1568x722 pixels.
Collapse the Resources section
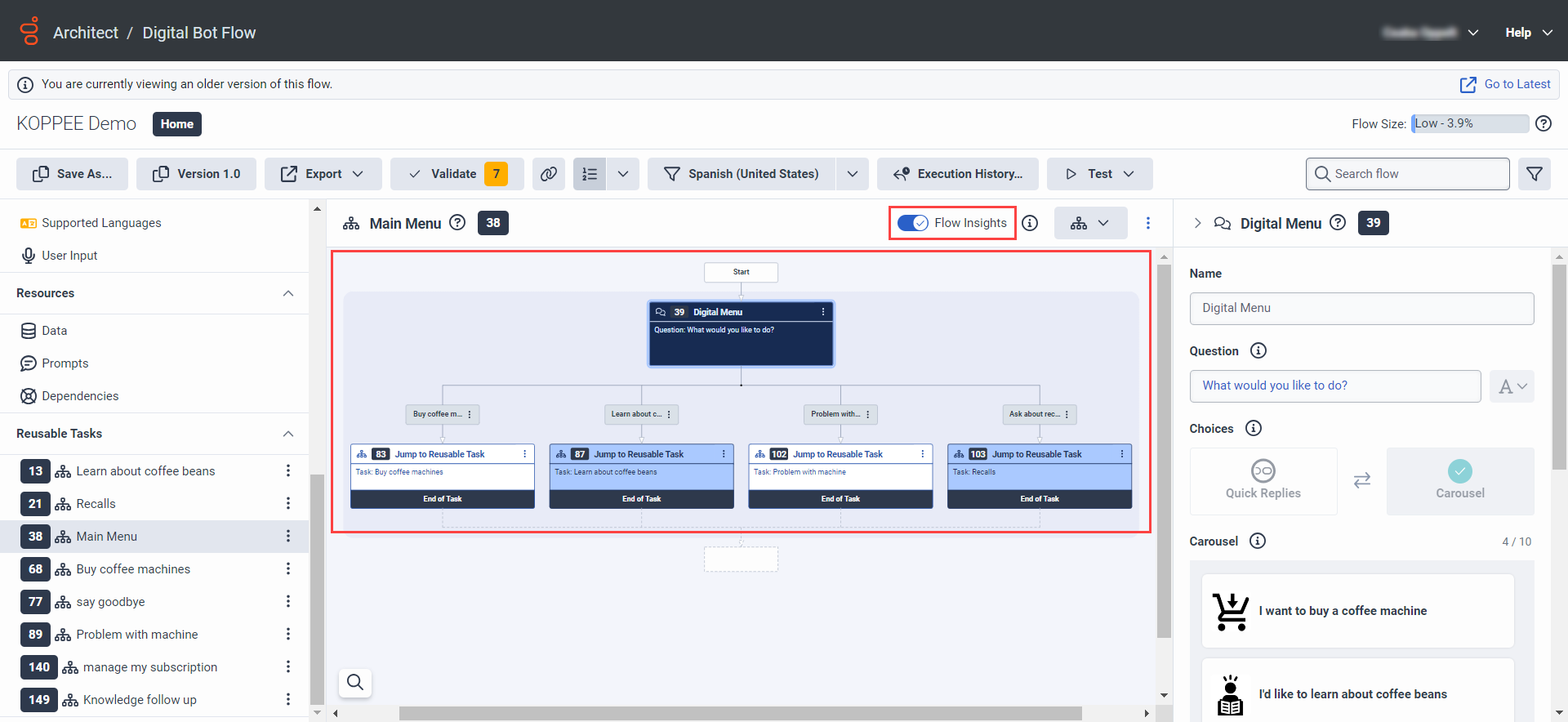point(287,293)
